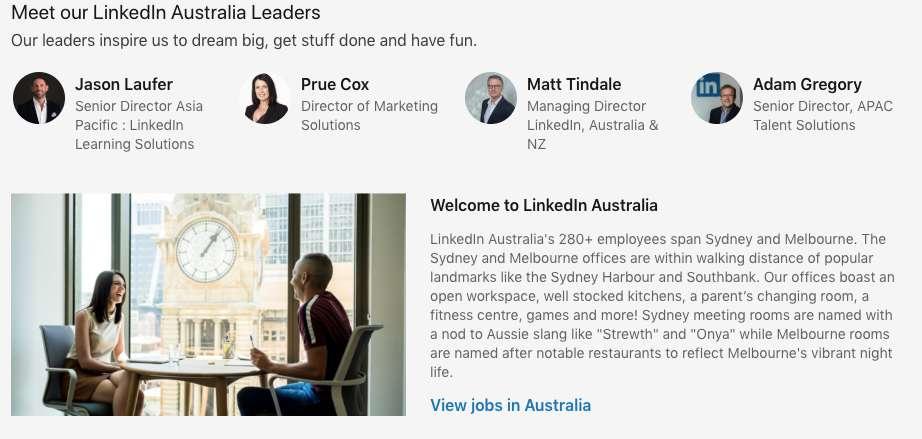Click Adam Gregory's profile photo

717,98
